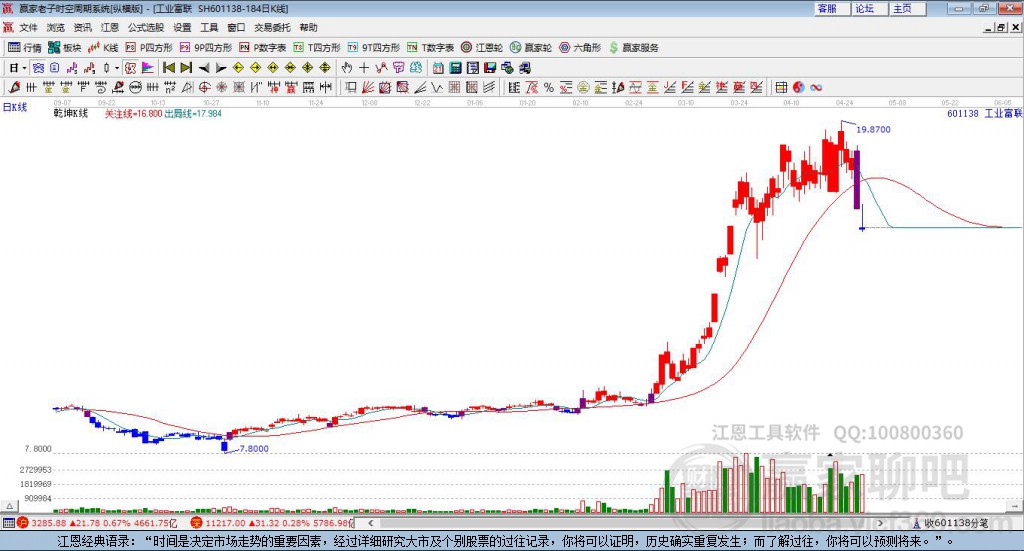The width and height of the screenshot is (1024, 551).
Task: Open the 资讯 menu
Action: point(82,27)
